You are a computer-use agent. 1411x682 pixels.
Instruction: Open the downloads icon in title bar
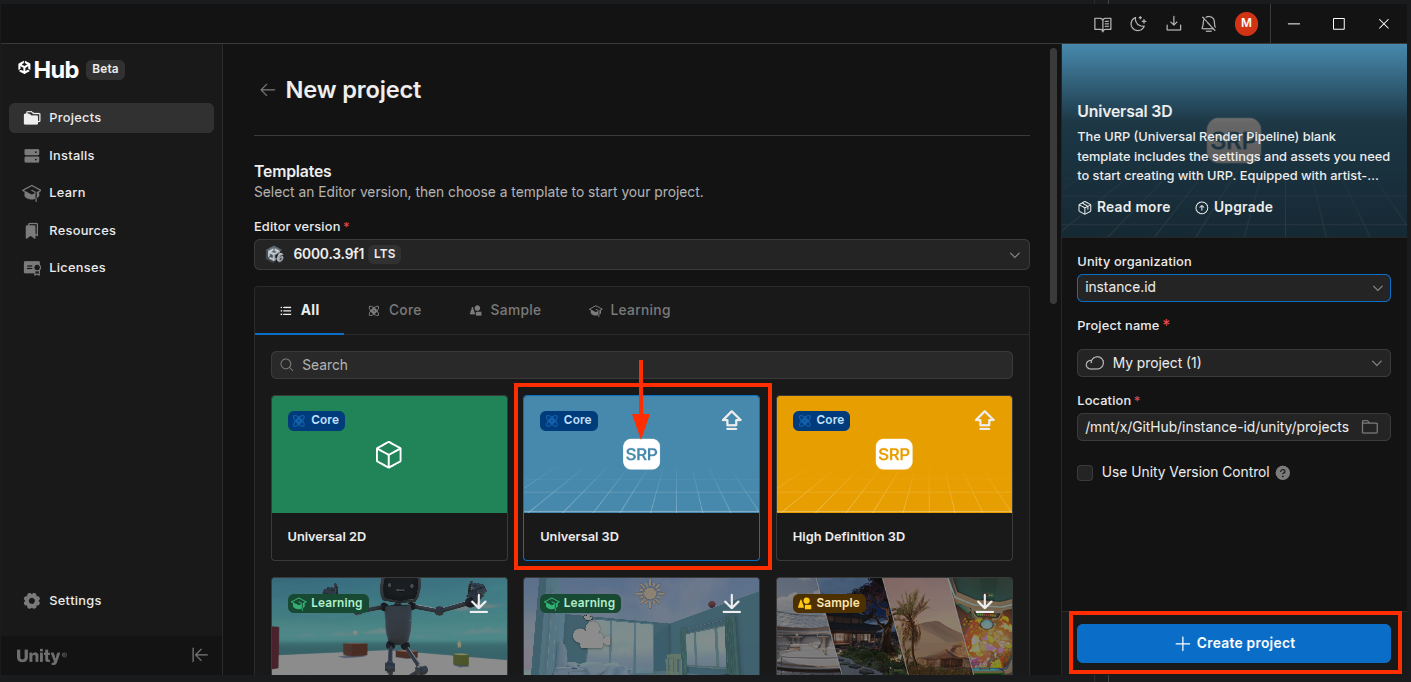(1174, 25)
